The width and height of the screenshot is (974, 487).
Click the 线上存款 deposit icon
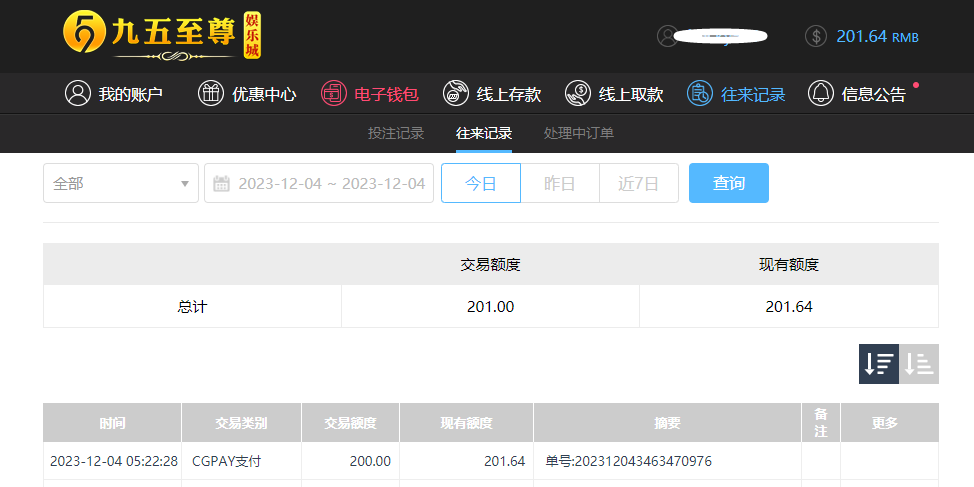click(x=455, y=93)
